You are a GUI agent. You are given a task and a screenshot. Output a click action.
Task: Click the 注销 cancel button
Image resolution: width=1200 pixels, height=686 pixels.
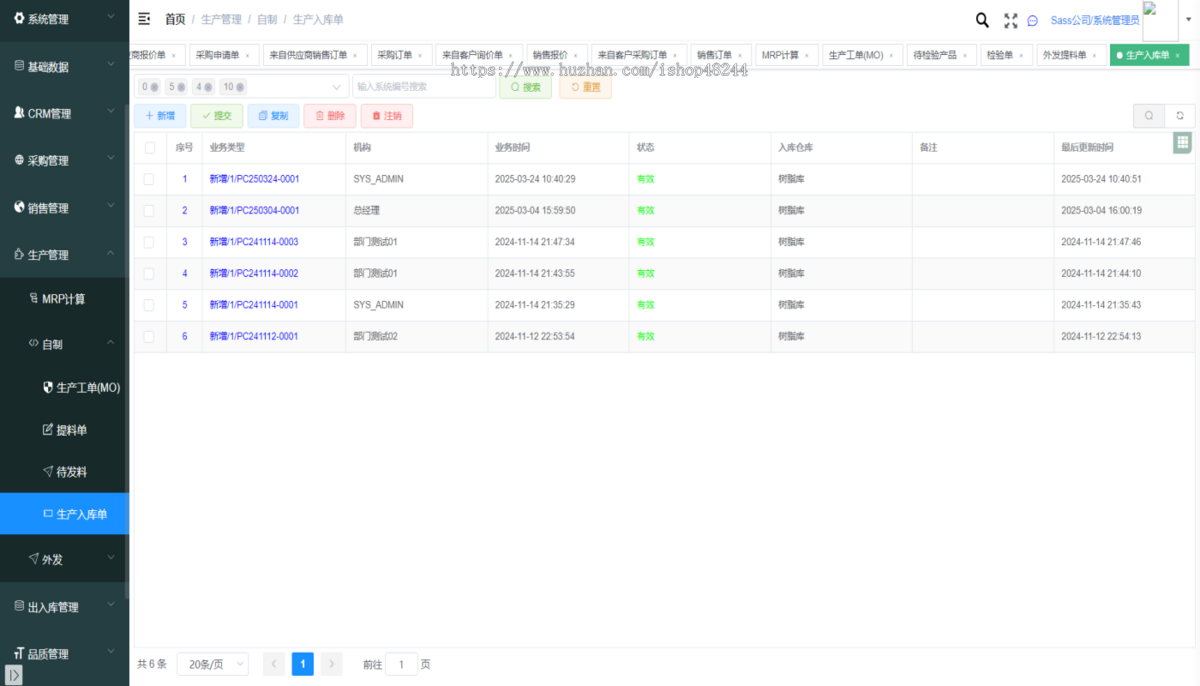387,116
